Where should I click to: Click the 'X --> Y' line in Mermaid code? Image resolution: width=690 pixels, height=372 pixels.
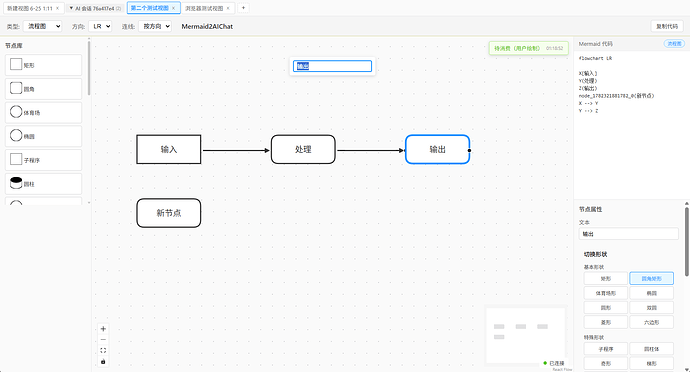(588, 103)
